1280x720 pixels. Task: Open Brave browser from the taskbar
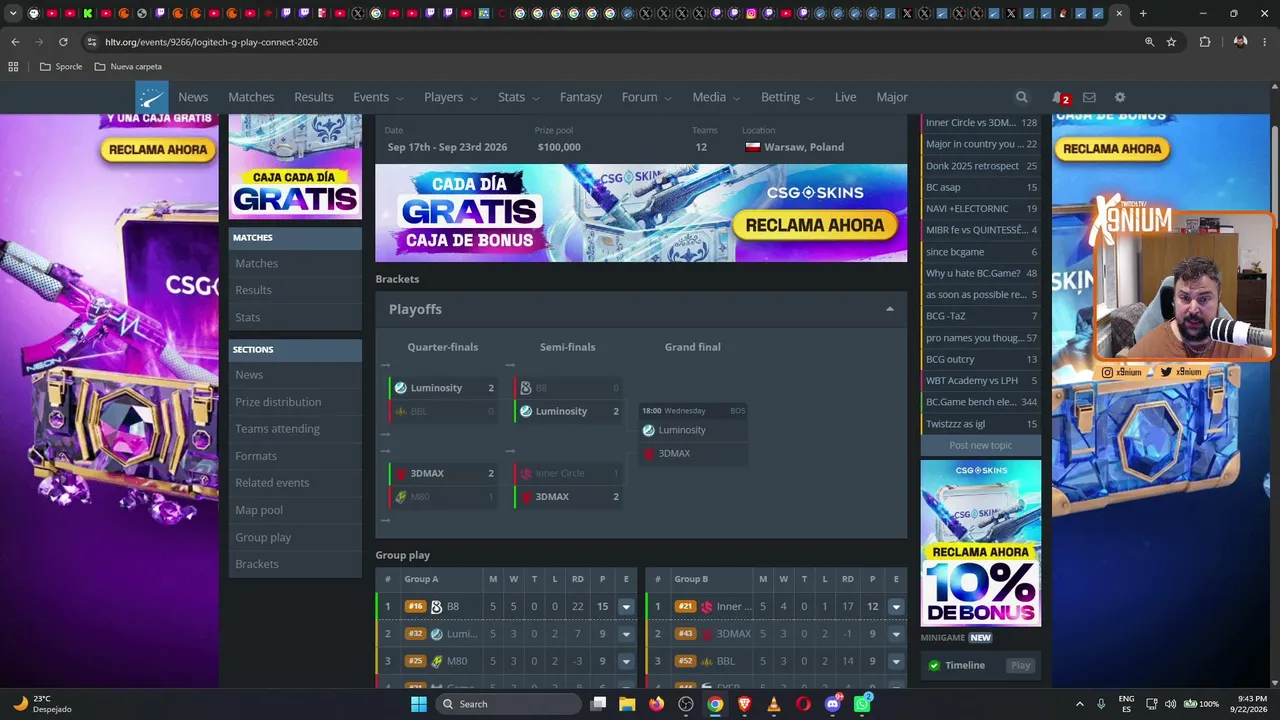point(744,704)
